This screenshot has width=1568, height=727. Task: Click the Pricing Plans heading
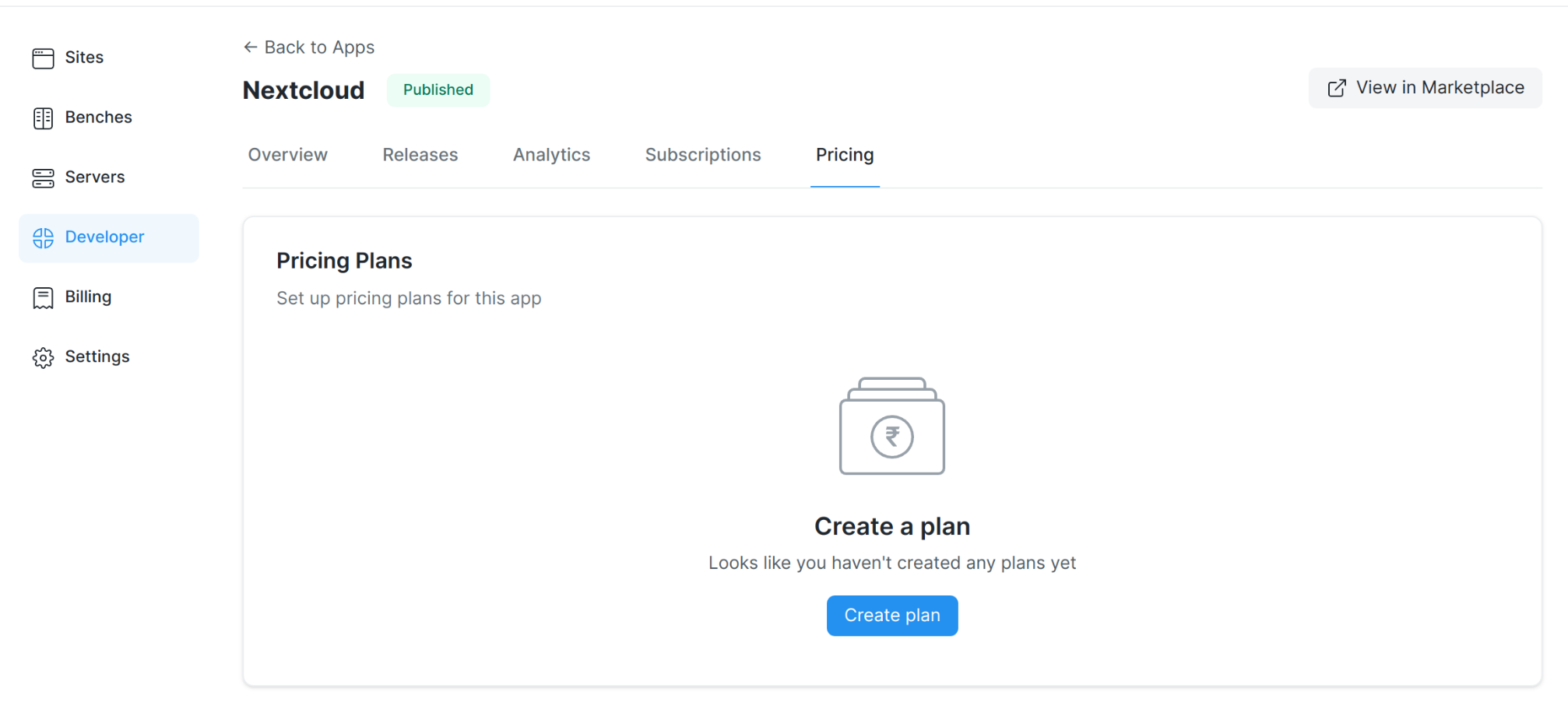click(344, 261)
